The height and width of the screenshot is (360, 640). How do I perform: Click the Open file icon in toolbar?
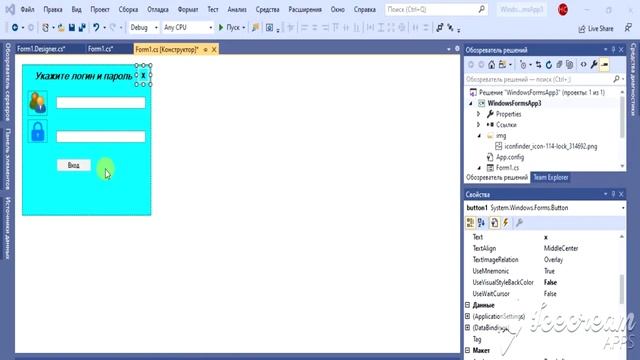coord(61,27)
